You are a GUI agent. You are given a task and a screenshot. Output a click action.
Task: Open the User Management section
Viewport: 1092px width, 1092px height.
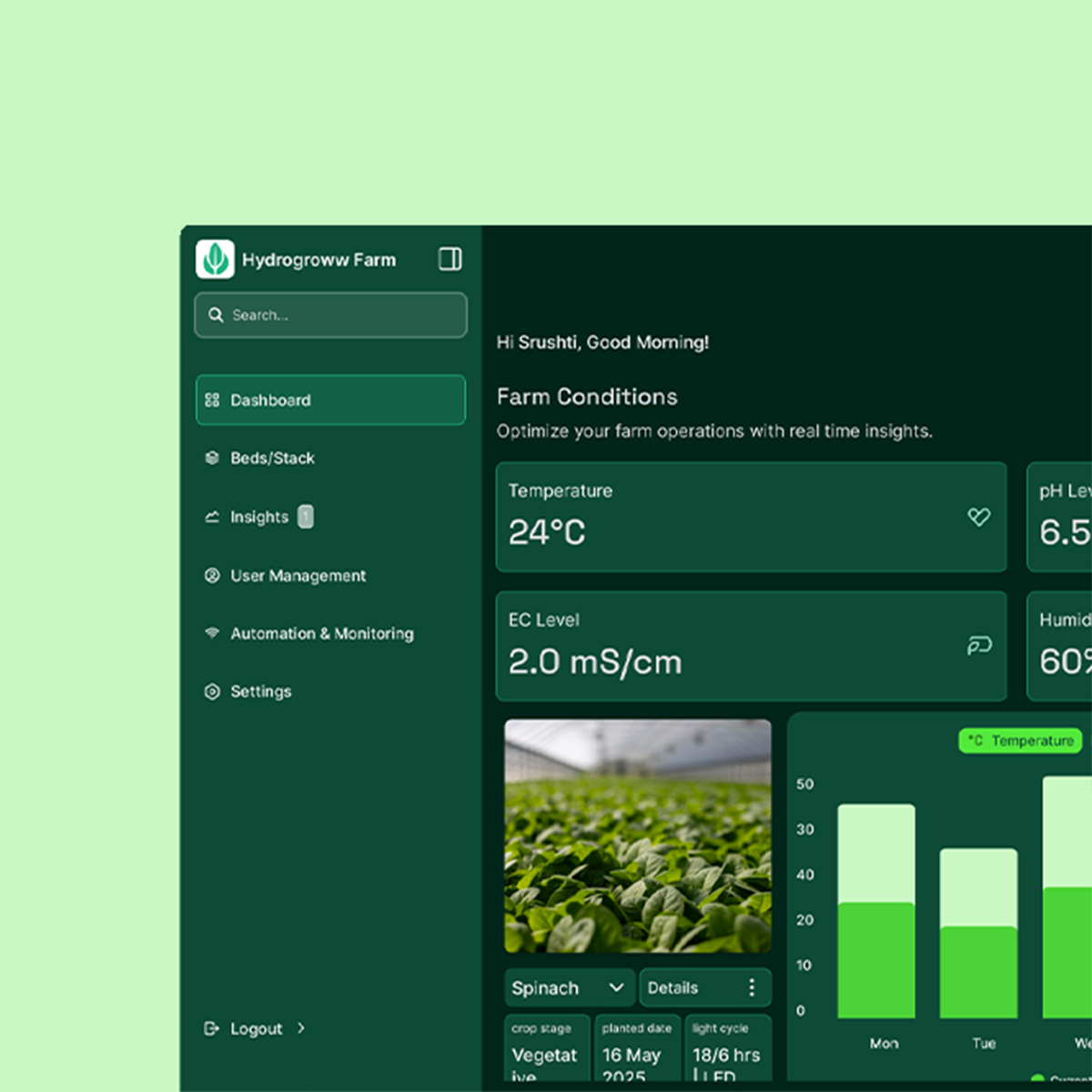point(297,576)
